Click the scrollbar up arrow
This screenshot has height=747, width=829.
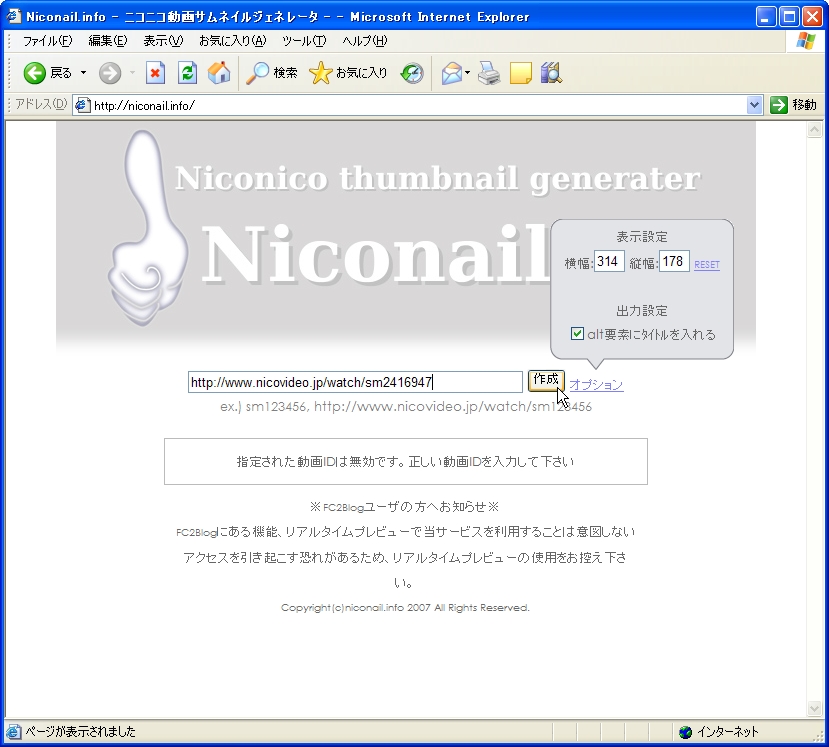tap(814, 130)
